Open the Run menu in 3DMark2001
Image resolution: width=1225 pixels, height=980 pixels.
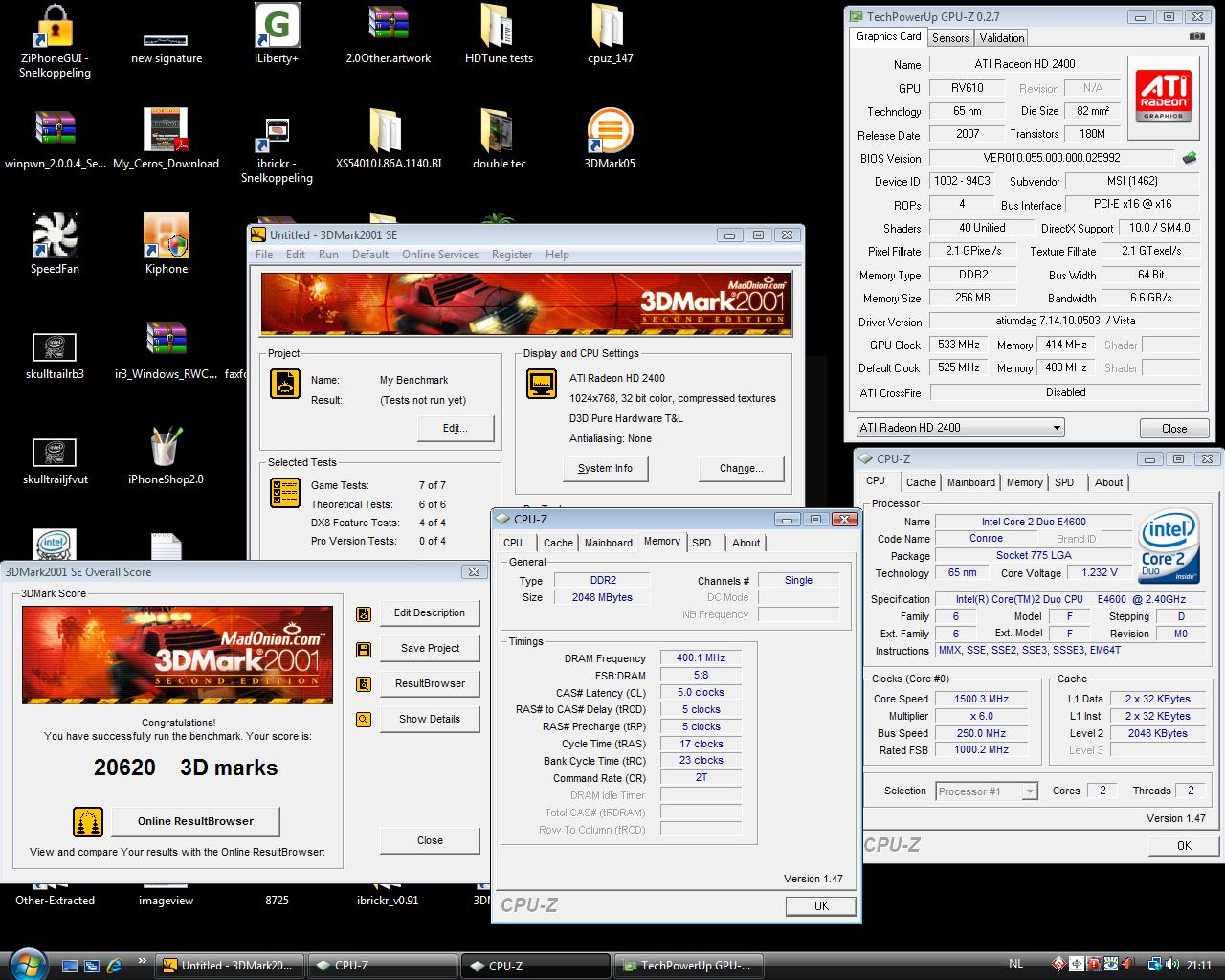(x=328, y=255)
